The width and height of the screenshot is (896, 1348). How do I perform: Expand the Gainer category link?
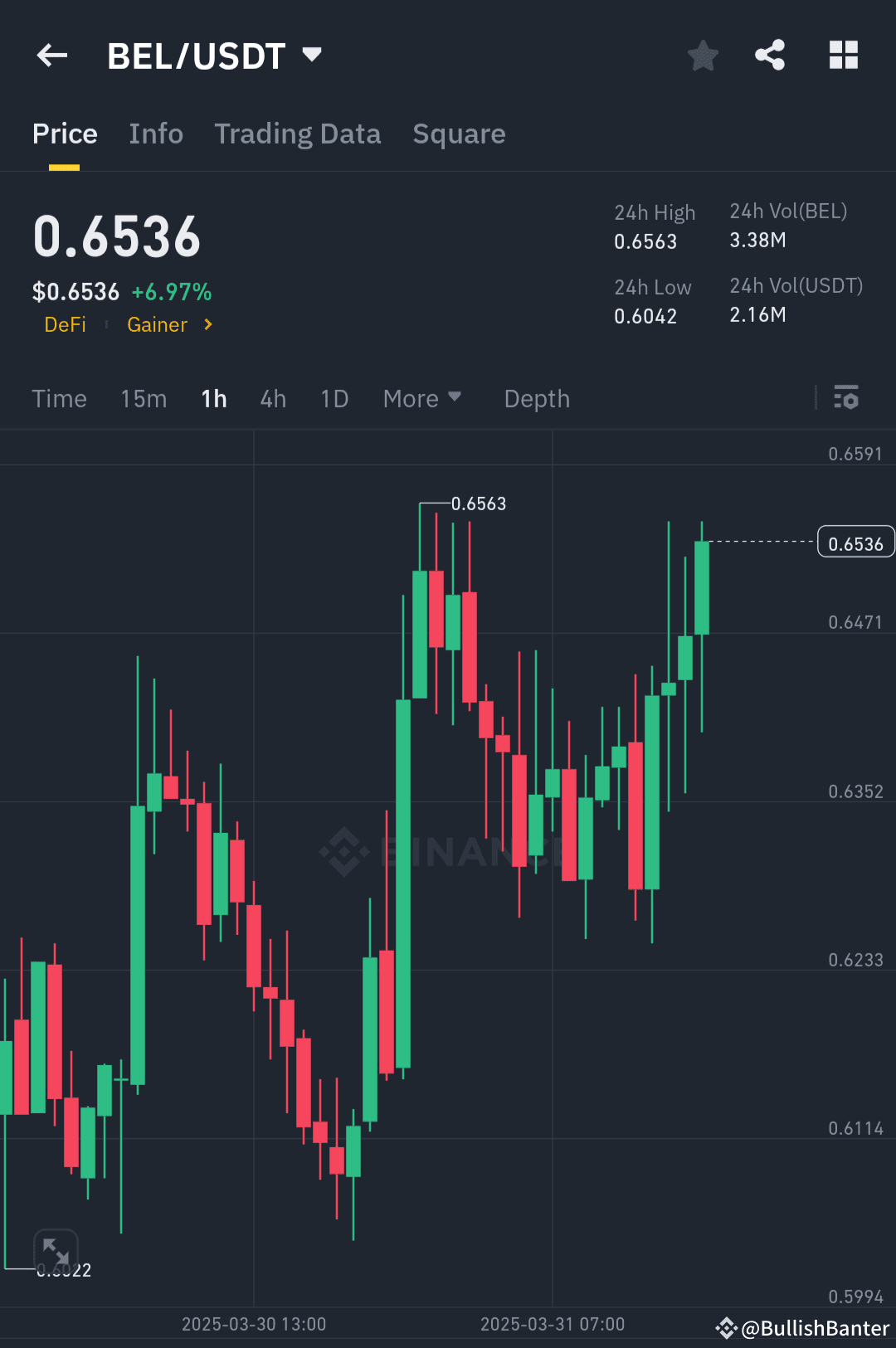tap(170, 324)
